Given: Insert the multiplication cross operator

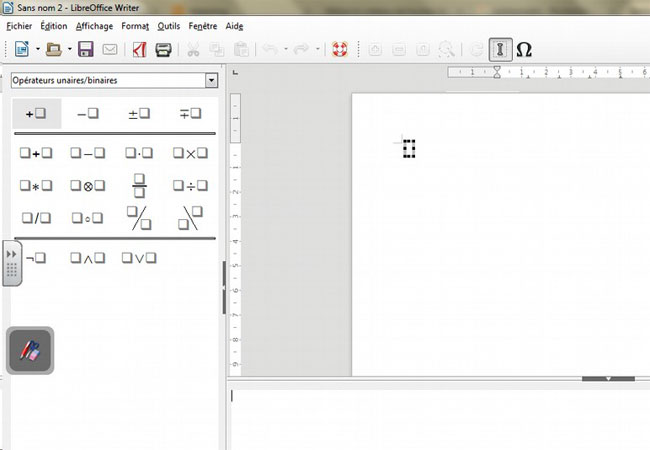Looking at the screenshot, I should tap(190, 153).
